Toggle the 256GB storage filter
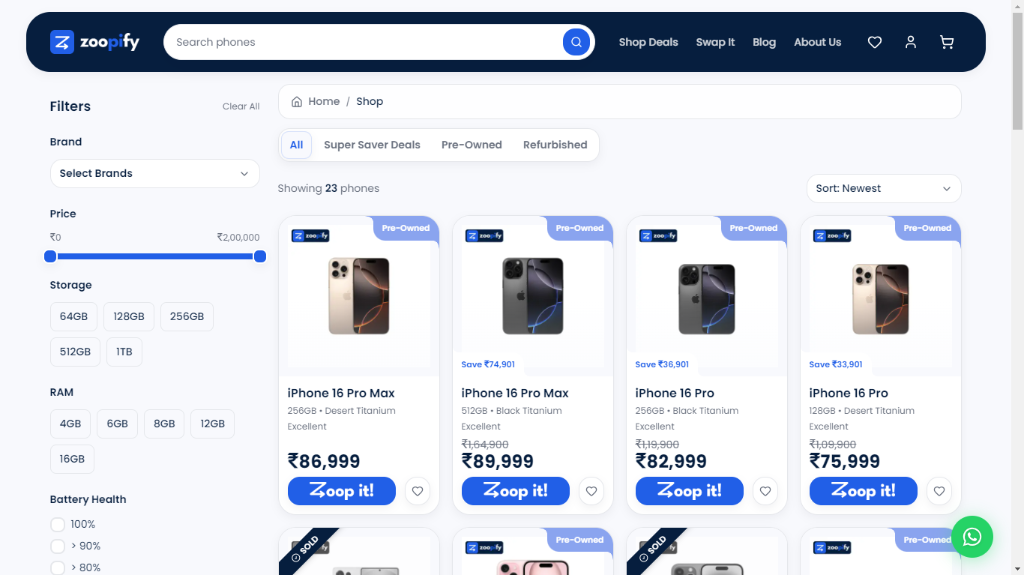 coord(187,316)
